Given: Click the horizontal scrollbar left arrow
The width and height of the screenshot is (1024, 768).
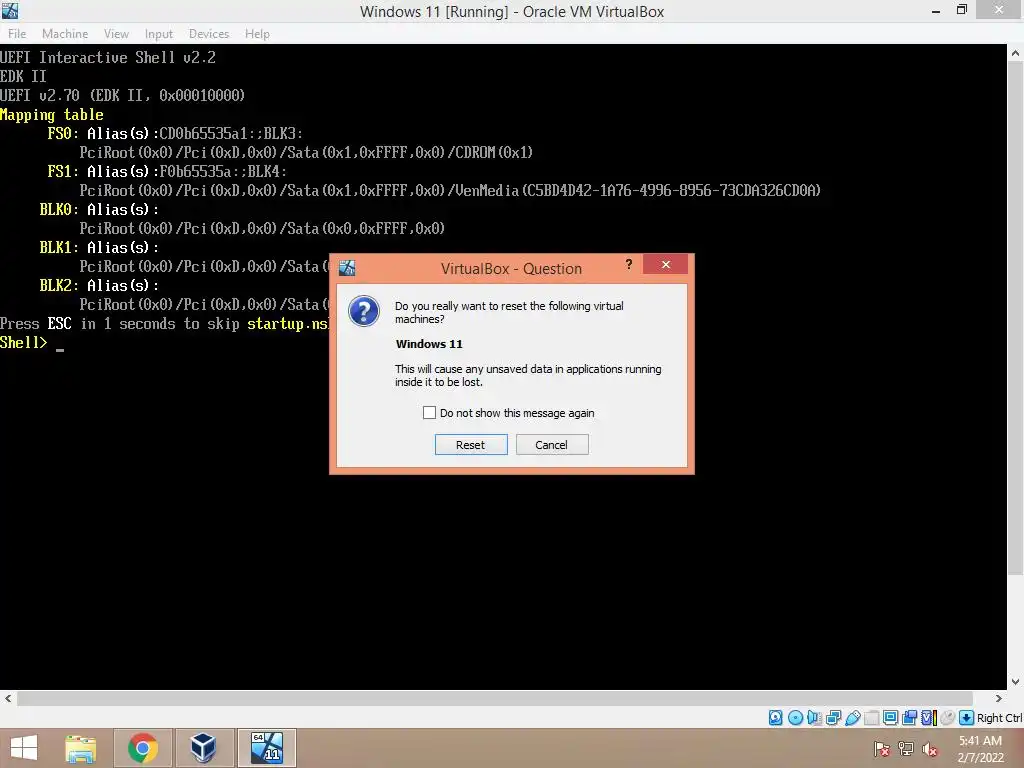Looking at the screenshot, I should (8, 698).
